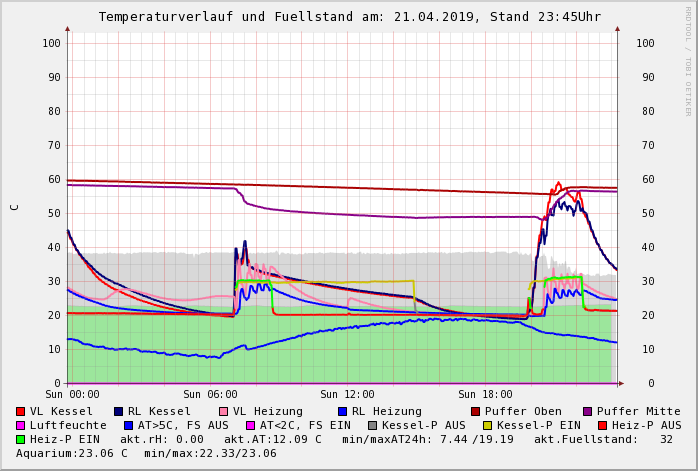The image size is (698, 471).
Task: Click the Sun 18:00 time axis label
Action: [485, 394]
